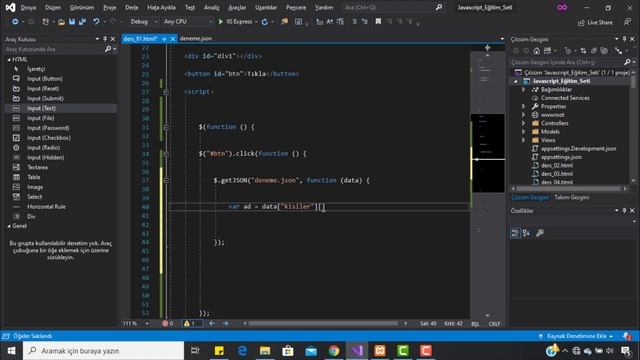
Task: Open the Debug configuration dropdown
Action: (144, 22)
